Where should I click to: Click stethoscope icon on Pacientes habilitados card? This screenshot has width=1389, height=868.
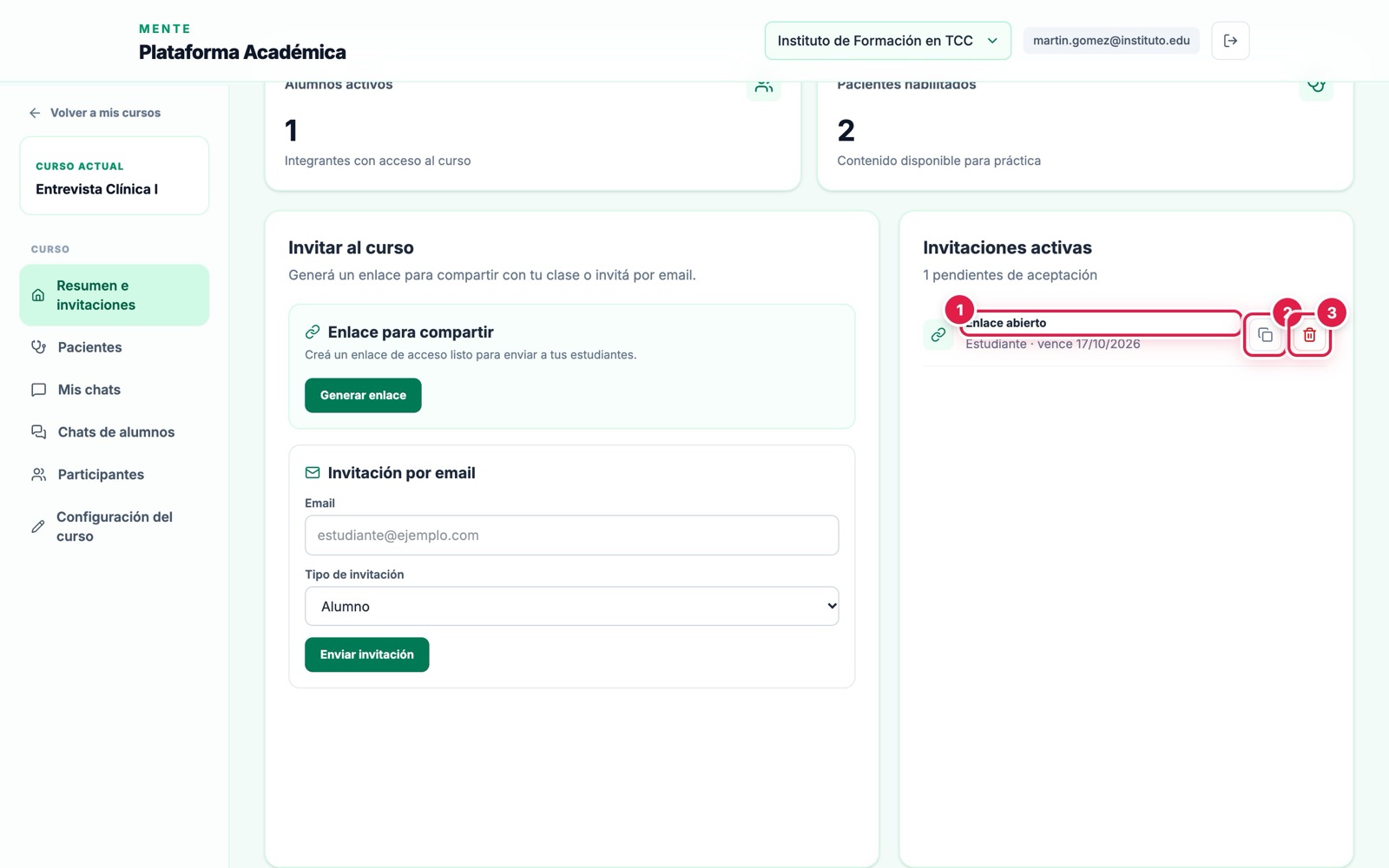click(1316, 86)
